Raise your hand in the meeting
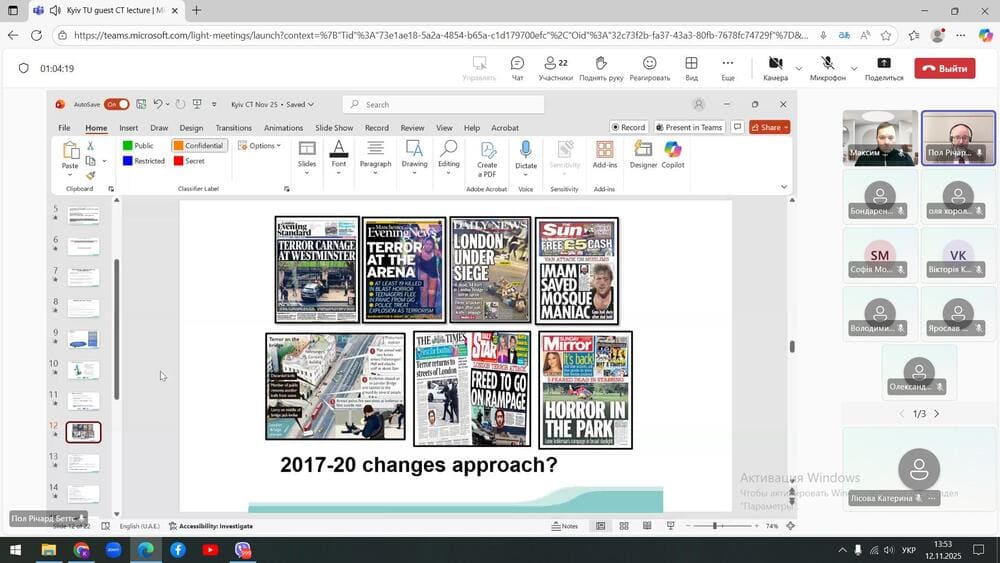The height and width of the screenshot is (563, 1000). click(601, 67)
